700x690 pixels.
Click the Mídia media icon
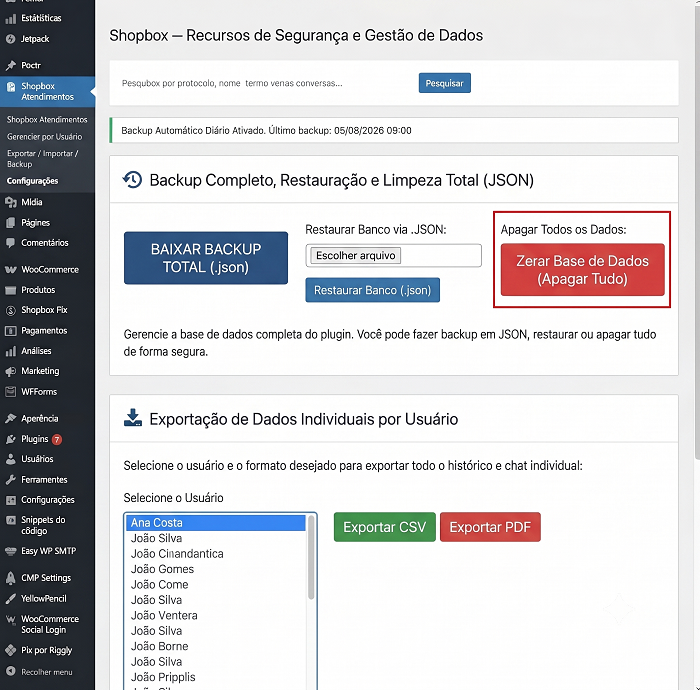tap(11, 202)
